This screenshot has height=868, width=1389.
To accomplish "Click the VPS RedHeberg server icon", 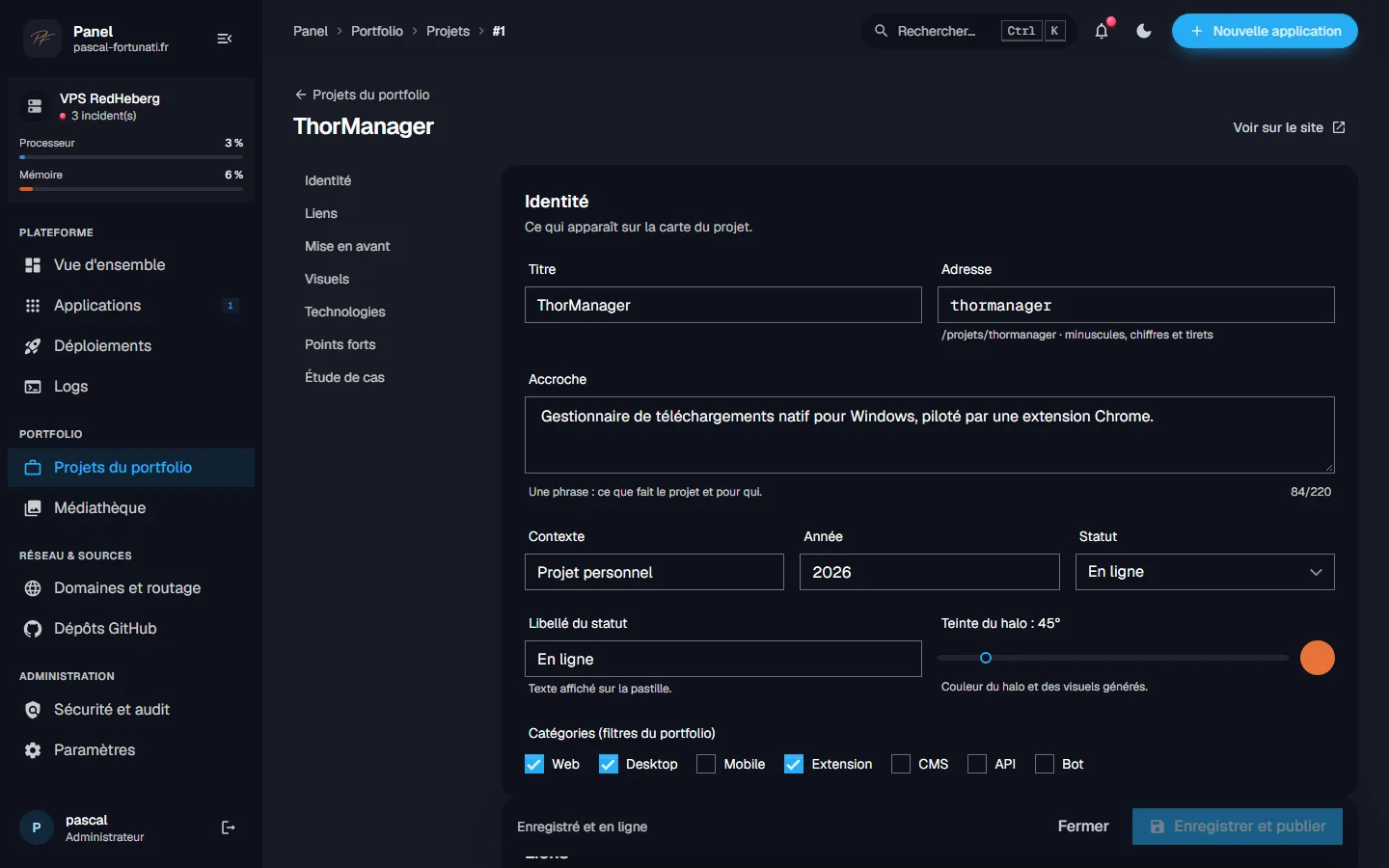I will [x=35, y=106].
